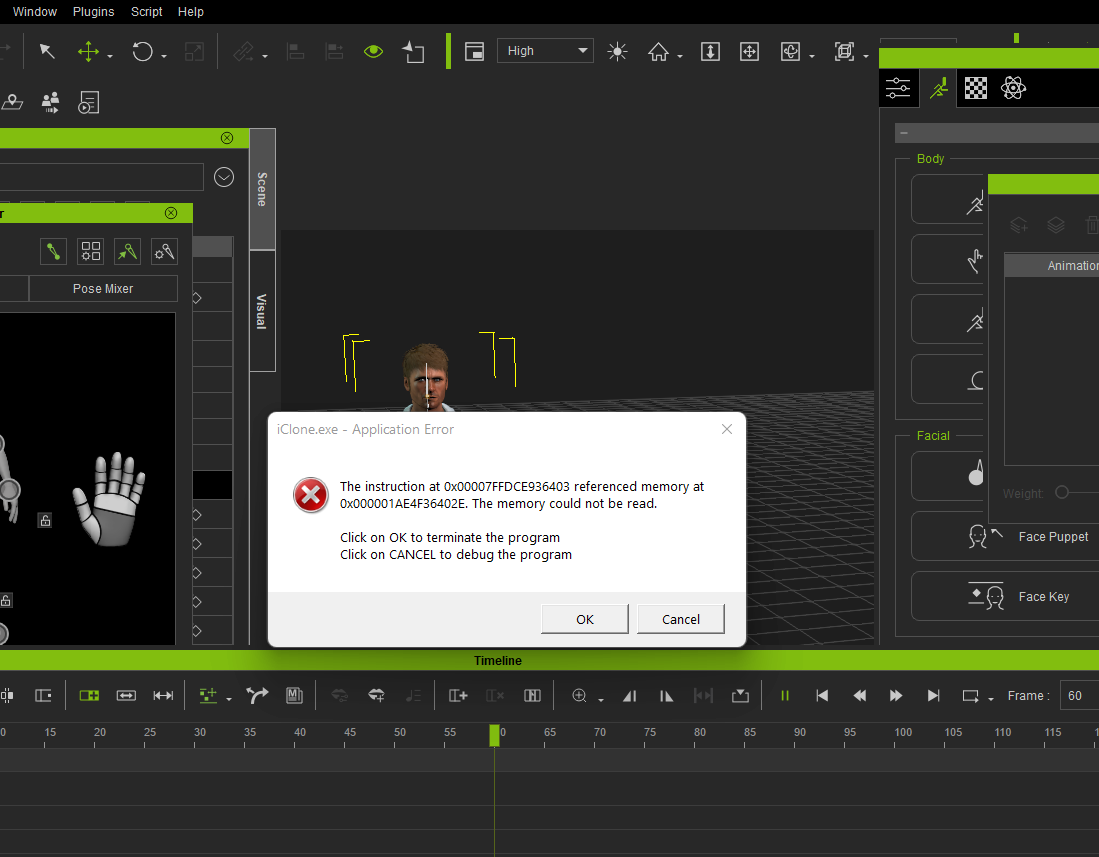Click OK to terminate the program

coord(585,619)
